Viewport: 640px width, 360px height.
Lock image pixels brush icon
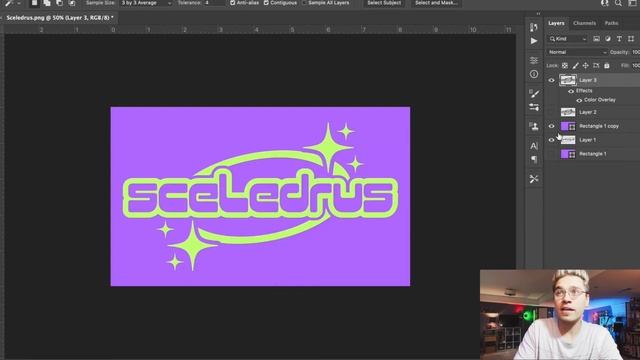[575, 65]
